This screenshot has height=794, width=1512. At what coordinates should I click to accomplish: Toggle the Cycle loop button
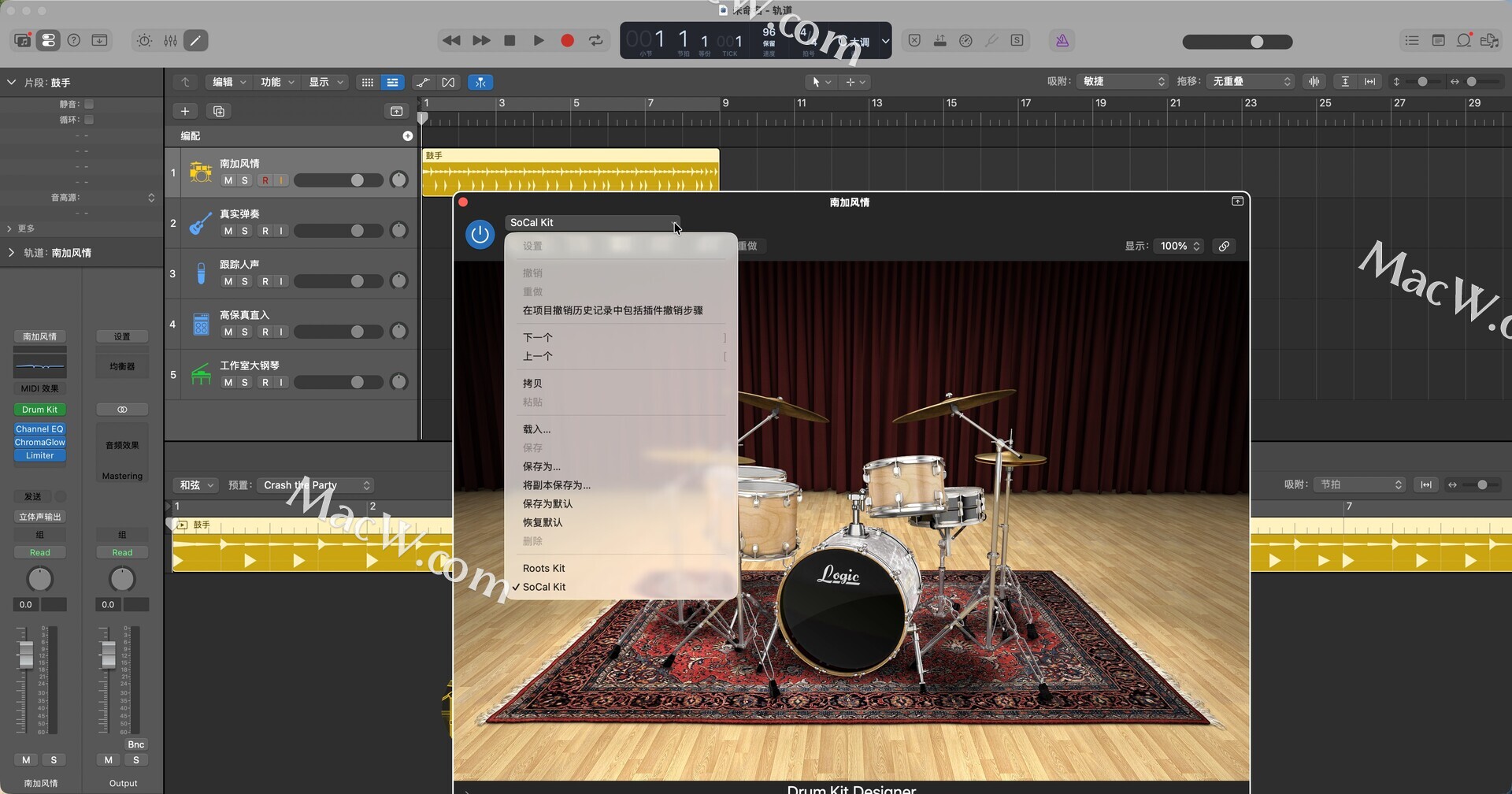coord(596,41)
